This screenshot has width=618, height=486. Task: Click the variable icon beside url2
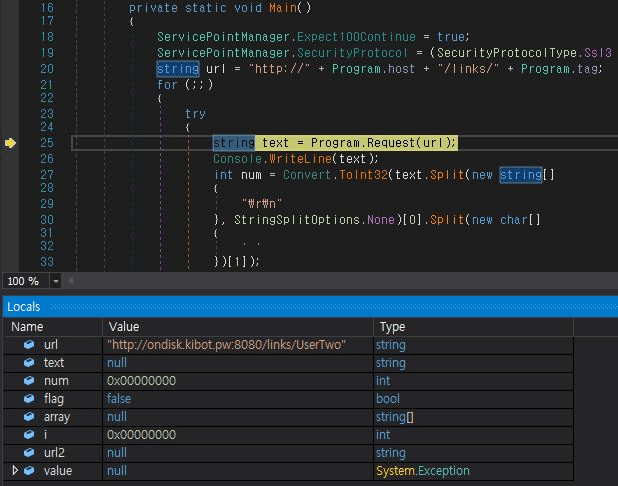pyautogui.click(x=29, y=452)
